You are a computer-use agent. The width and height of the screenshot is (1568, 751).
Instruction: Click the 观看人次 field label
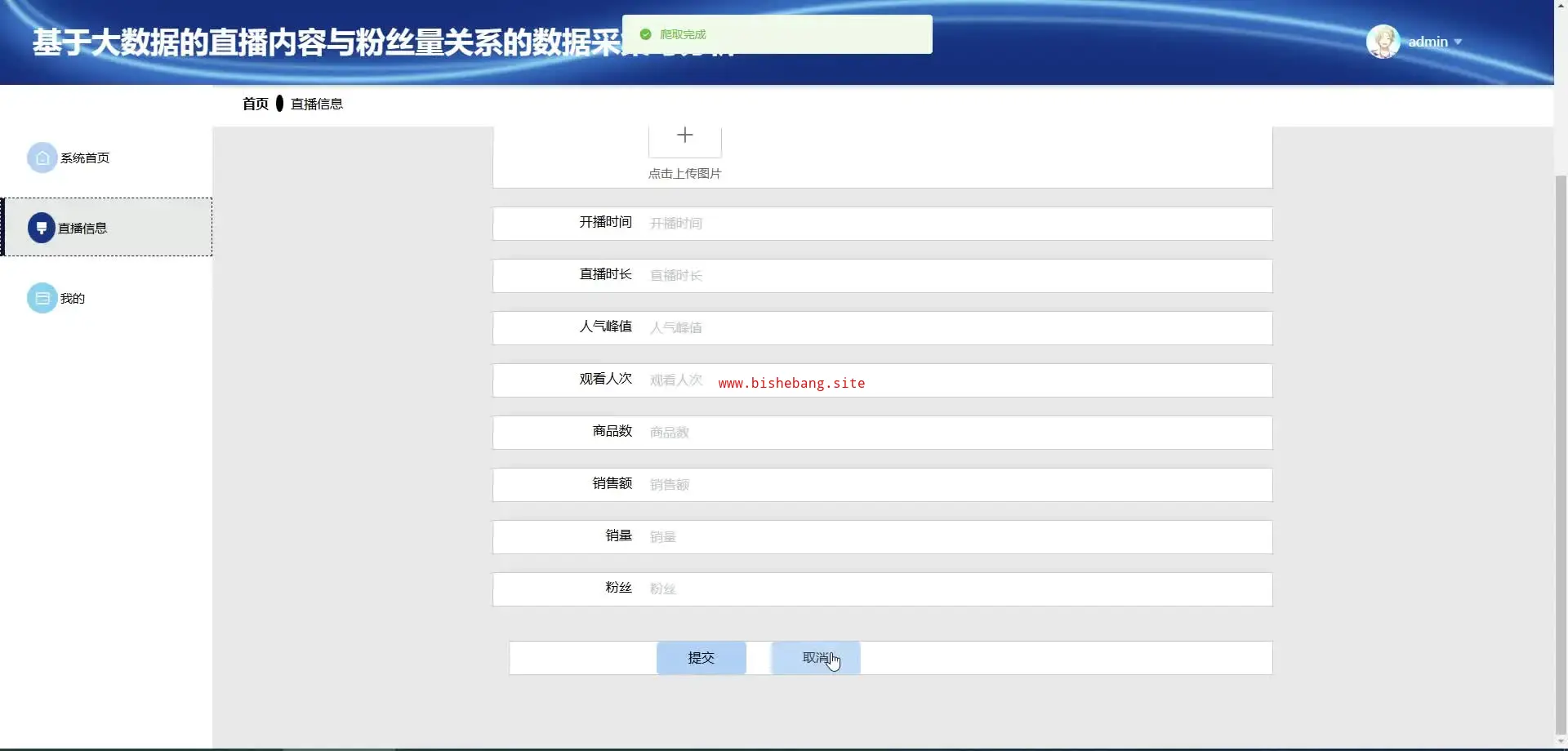pos(606,379)
